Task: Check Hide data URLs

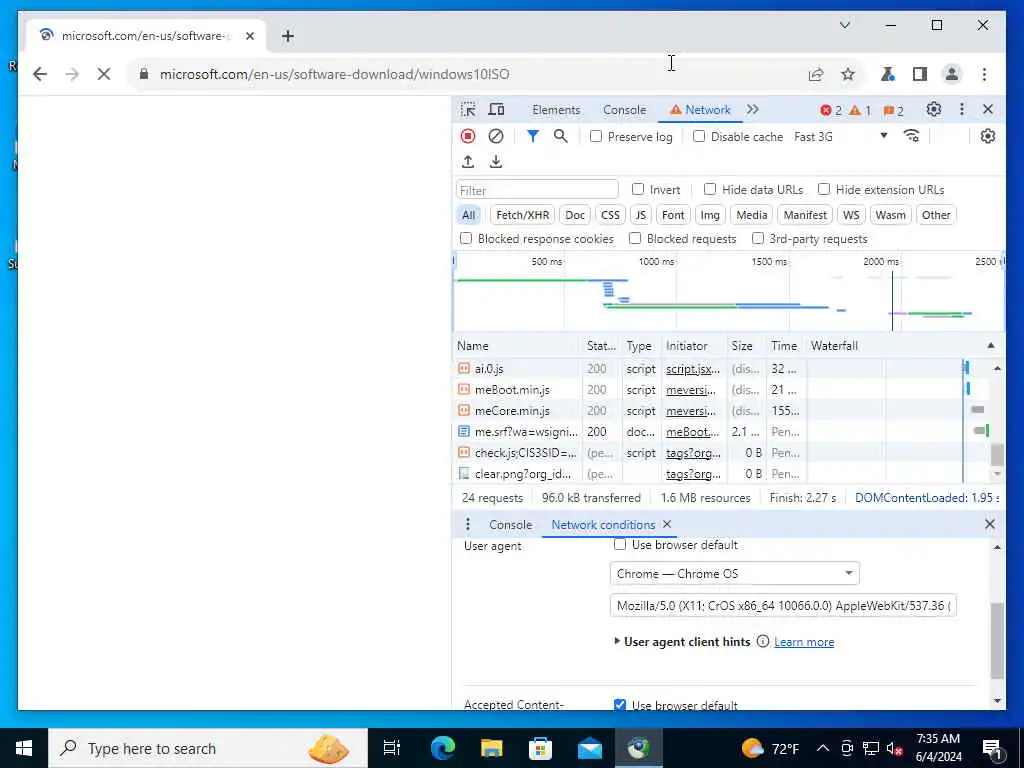Action: (710, 189)
